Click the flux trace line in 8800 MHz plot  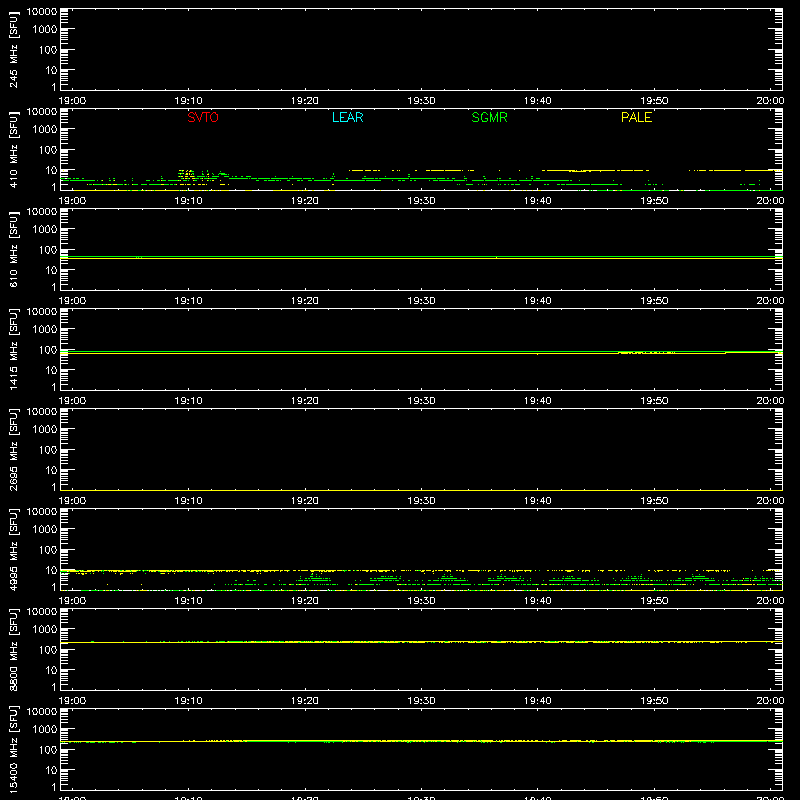pyautogui.click(x=421, y=642)
